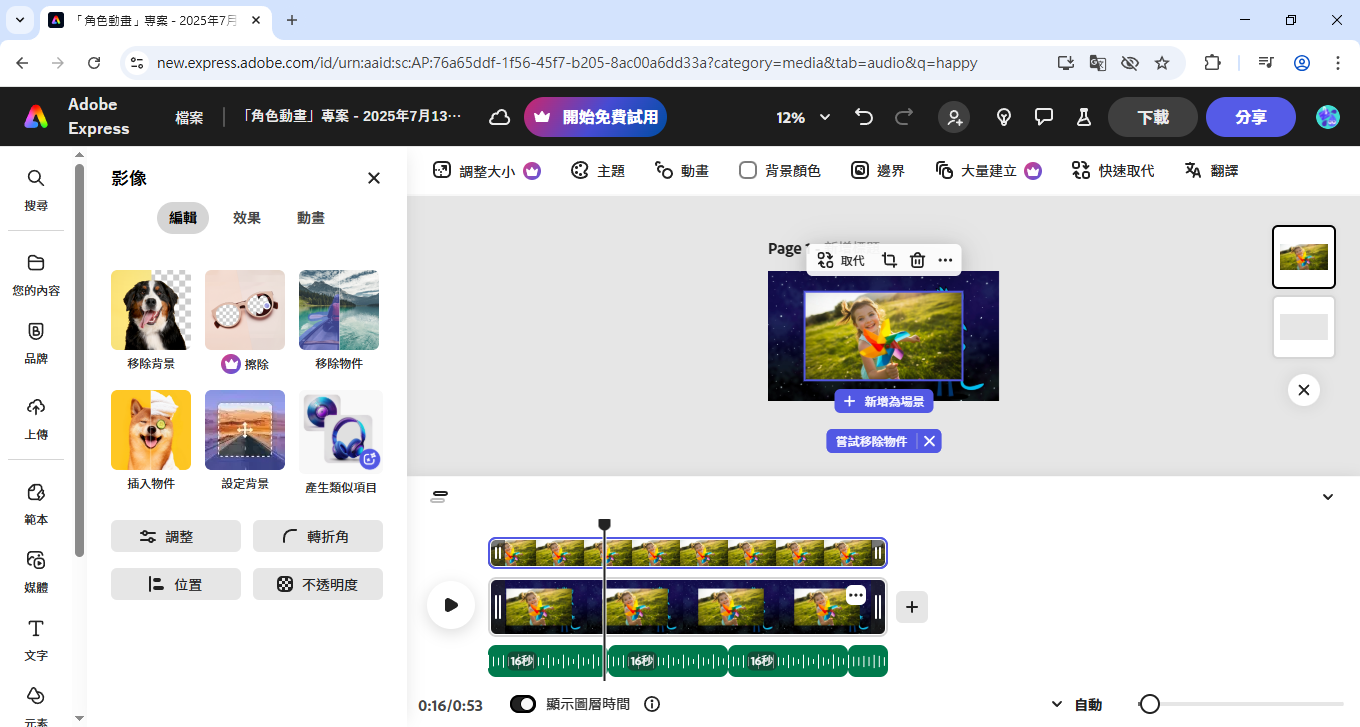Click the Opacity button

[x=318, y=584]
